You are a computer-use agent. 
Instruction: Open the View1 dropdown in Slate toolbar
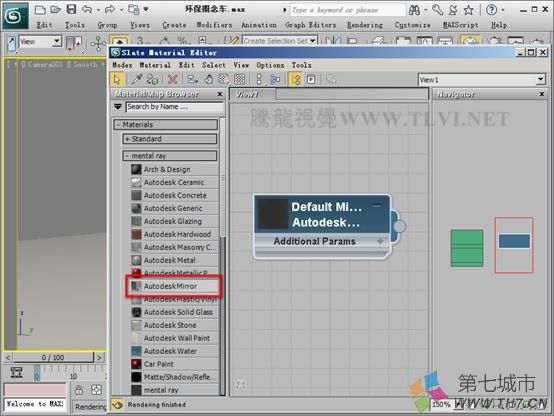click(x=541, y=80)
